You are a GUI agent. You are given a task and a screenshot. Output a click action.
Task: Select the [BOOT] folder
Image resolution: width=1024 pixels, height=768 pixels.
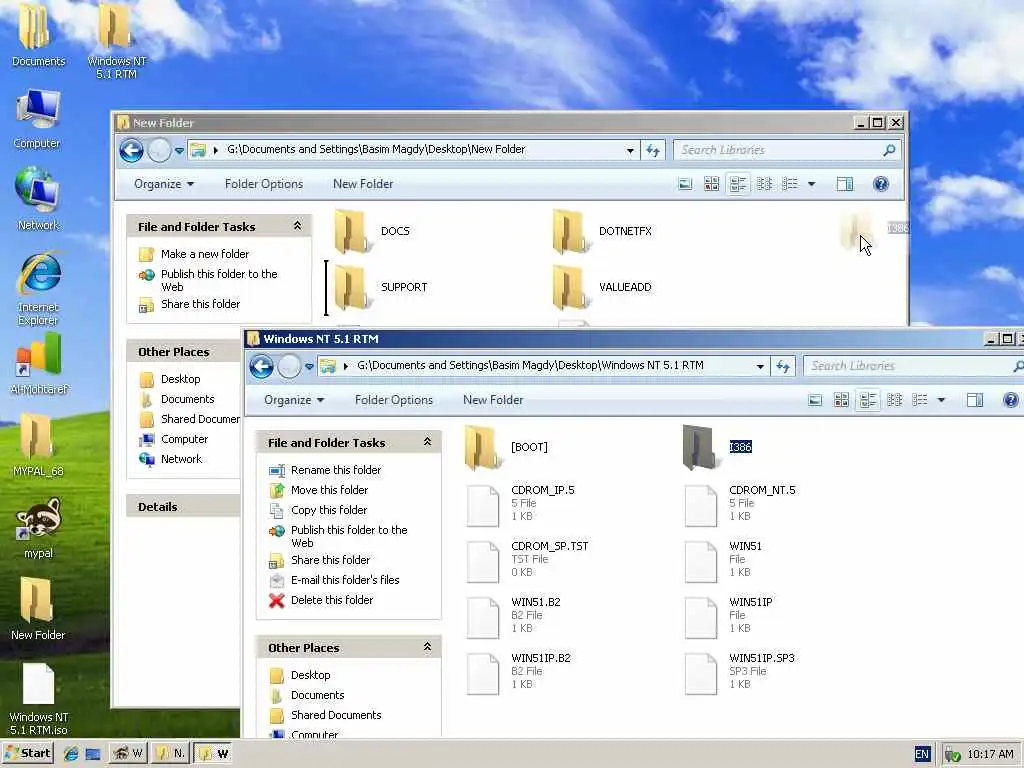tap(507, 447)
